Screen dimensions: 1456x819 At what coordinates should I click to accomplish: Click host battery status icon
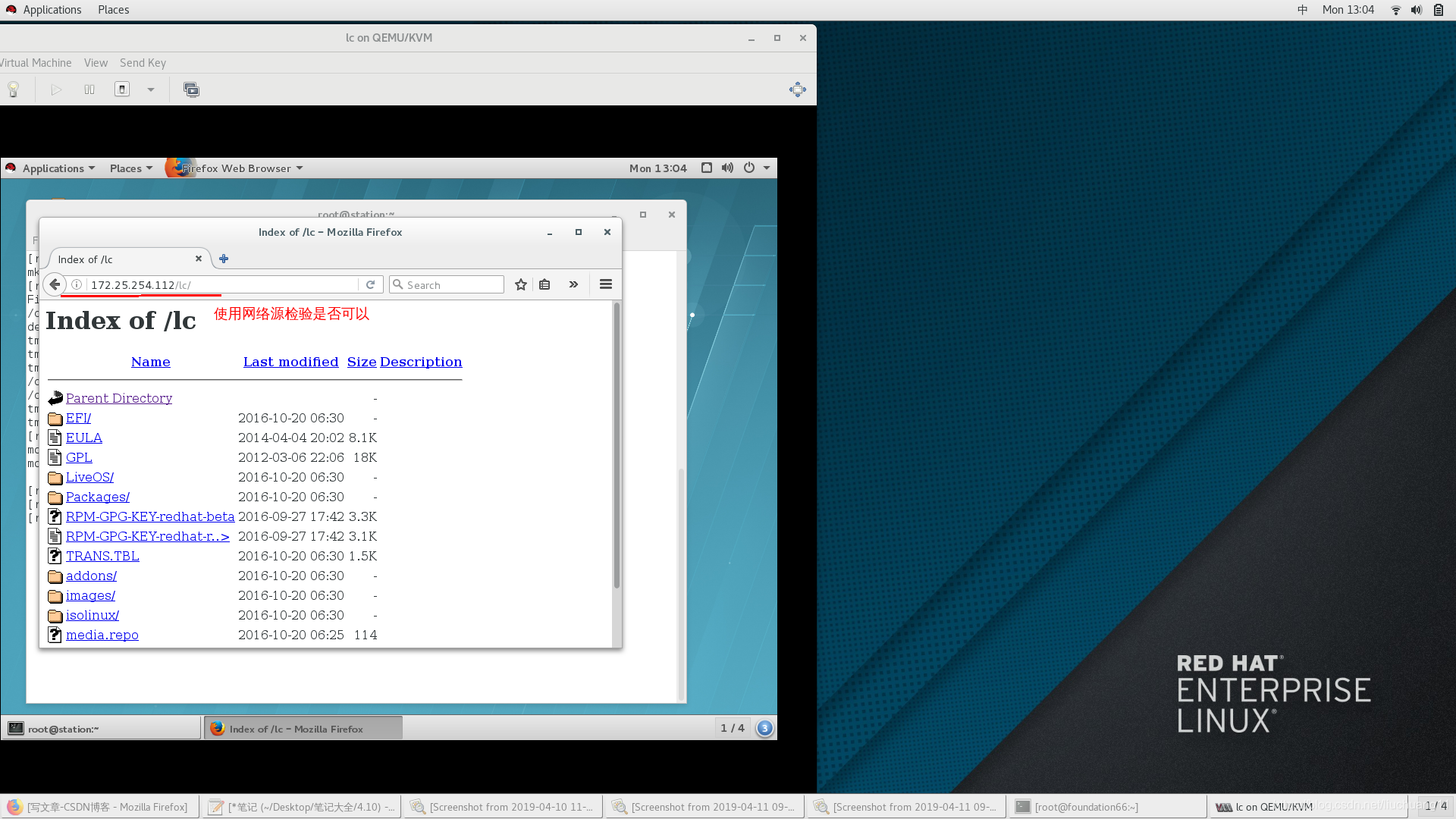(x=1439, y=10)
